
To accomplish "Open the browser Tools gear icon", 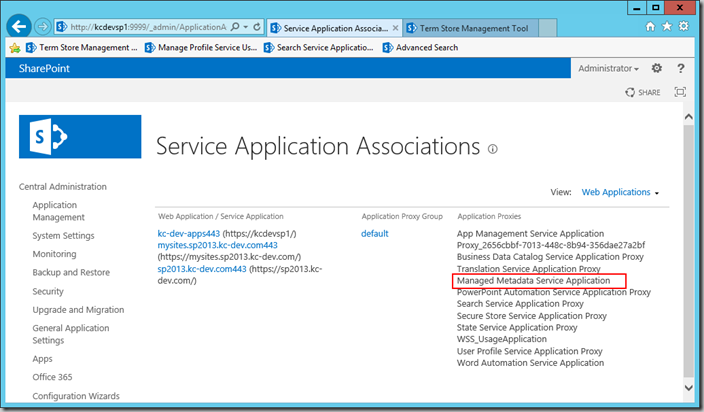I will point(684,26).
